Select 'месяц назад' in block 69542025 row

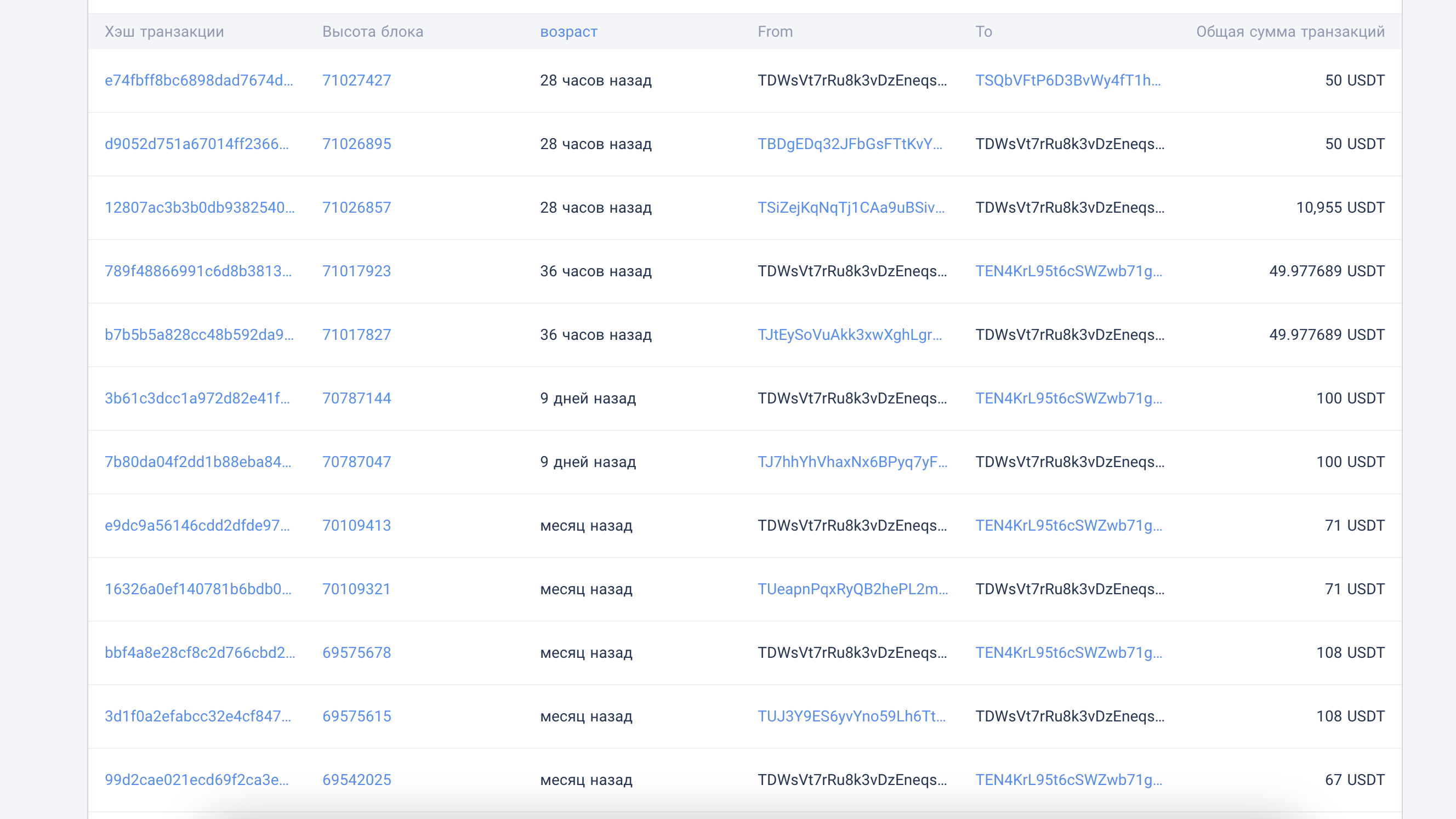[586, 780]
